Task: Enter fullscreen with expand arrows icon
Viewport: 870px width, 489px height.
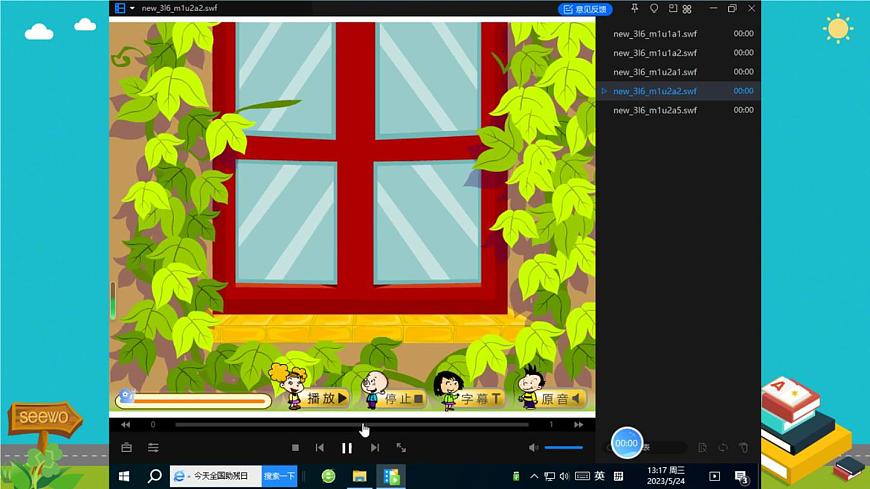Action: pos(401,447)
